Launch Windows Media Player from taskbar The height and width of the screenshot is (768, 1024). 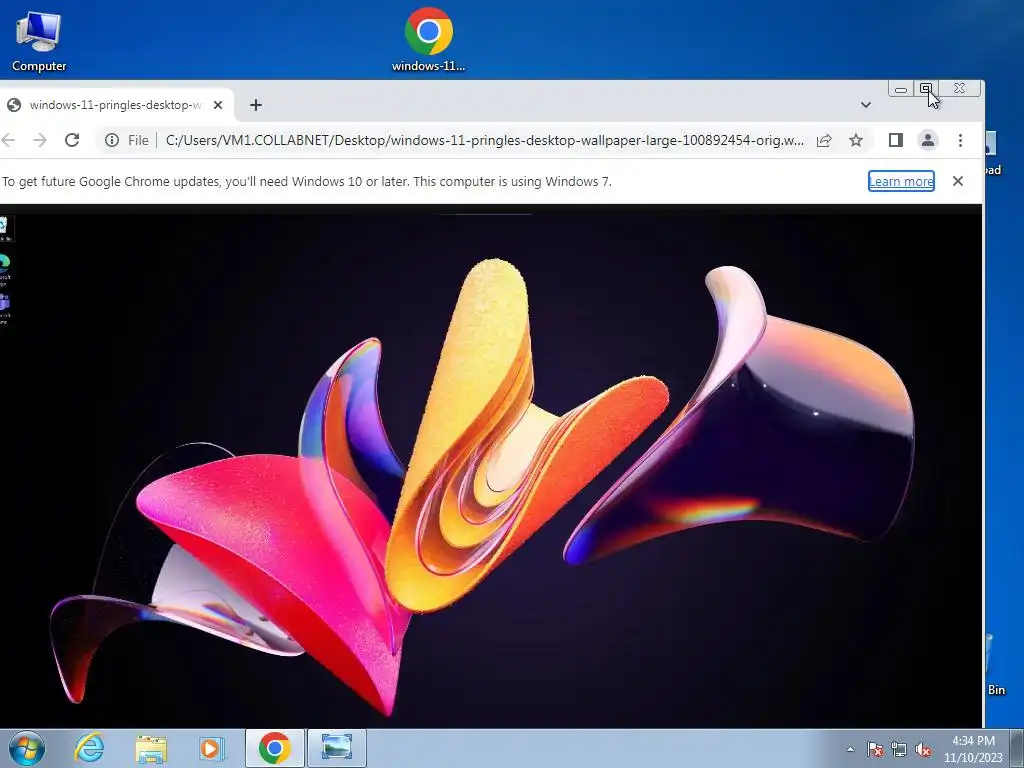tap(212, 748)
